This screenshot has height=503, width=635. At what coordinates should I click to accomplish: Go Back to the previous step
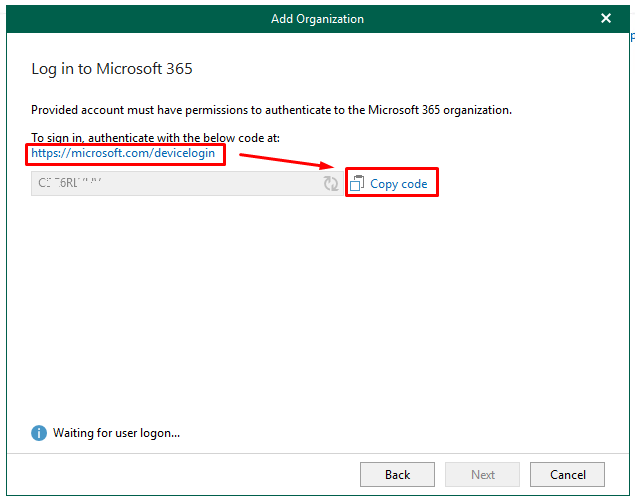click(x=397, y=474)
